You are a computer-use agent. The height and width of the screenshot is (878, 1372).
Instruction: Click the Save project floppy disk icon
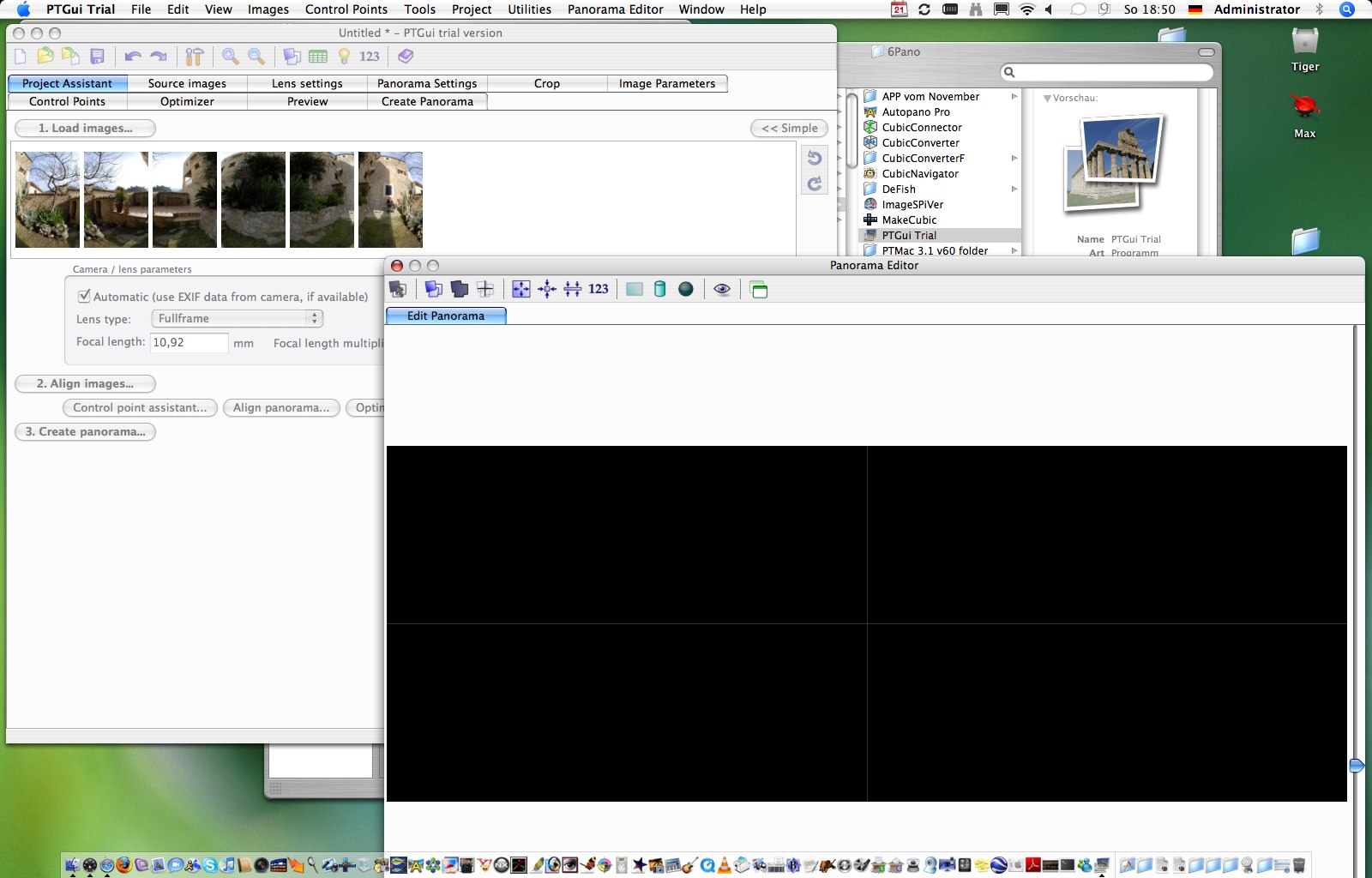[97, 57]
